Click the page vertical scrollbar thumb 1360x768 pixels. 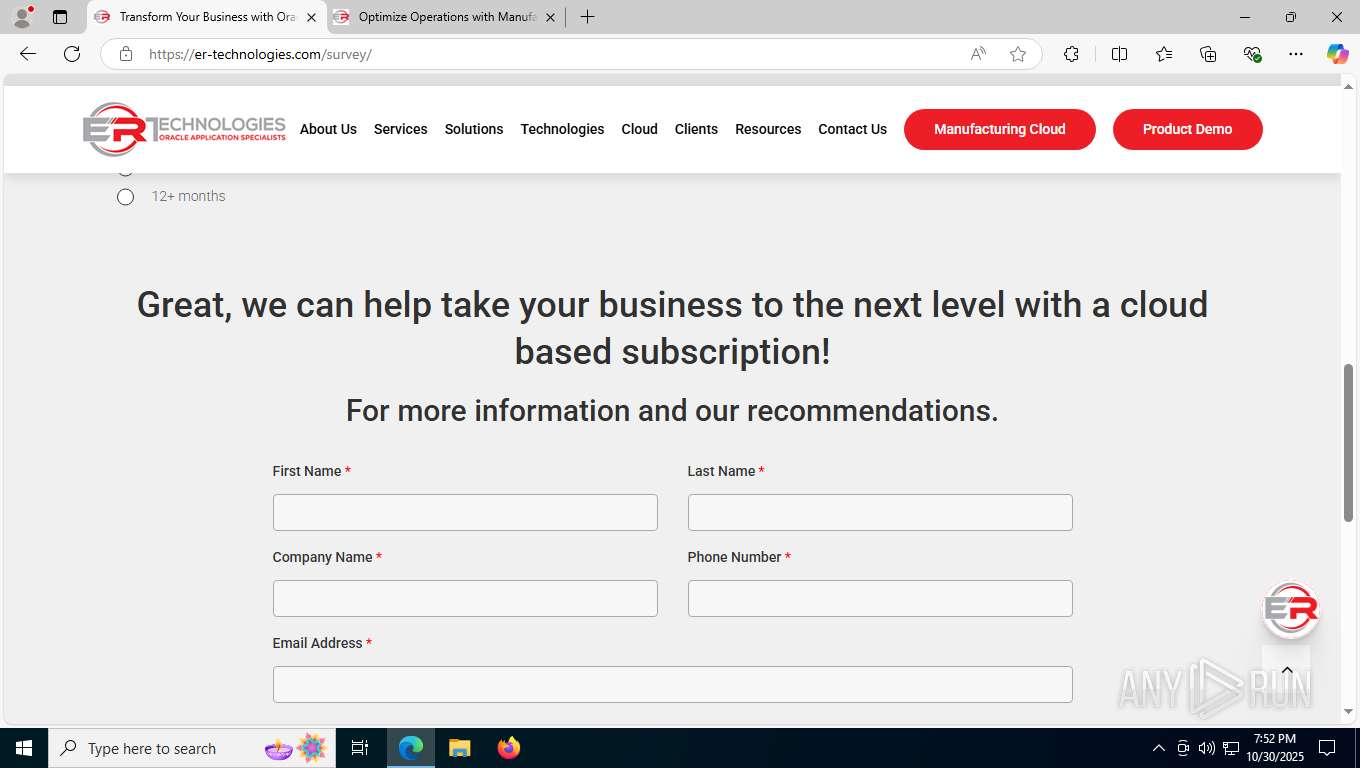[x=1349, y=442]
